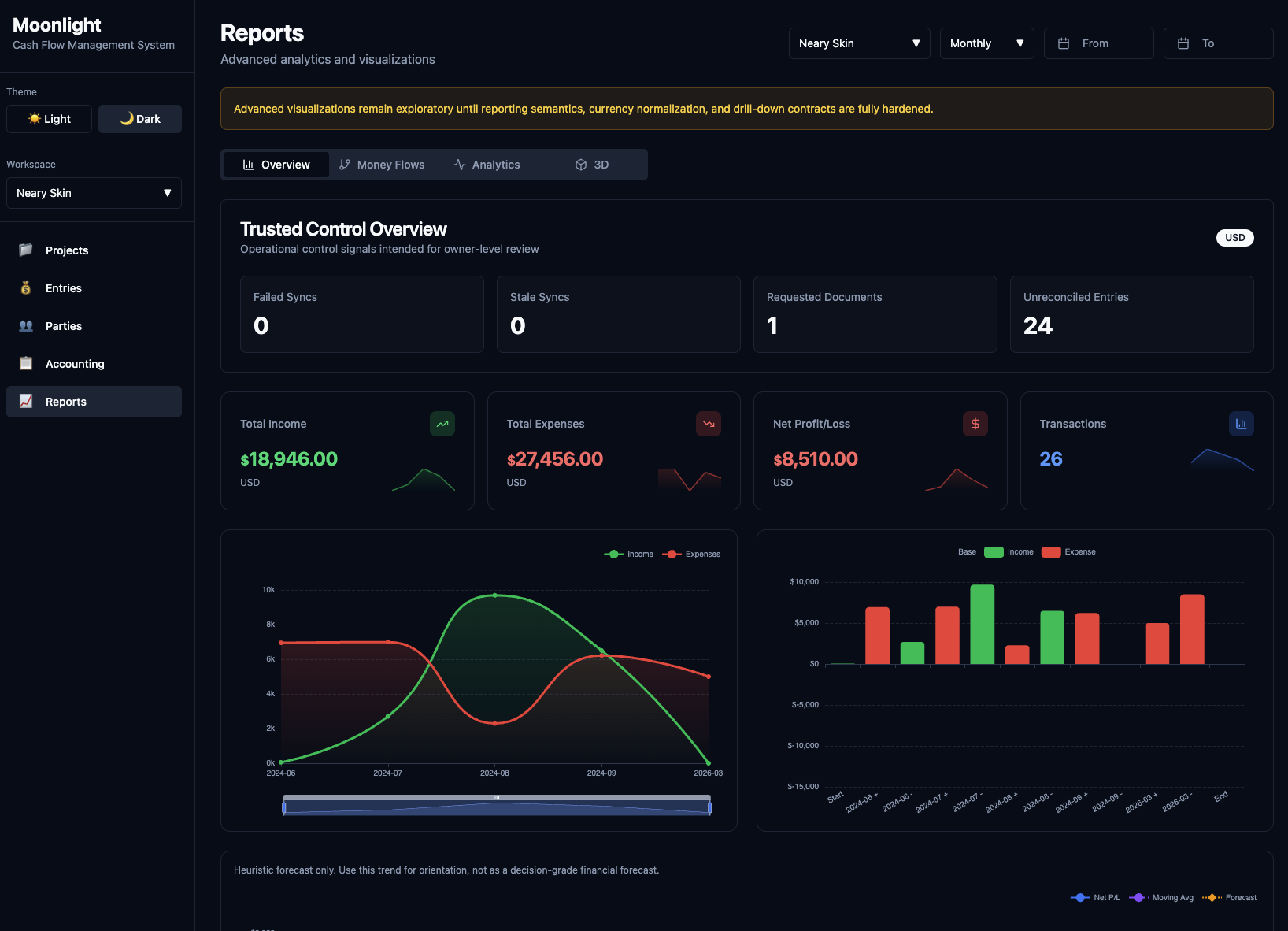Click the calendar icon in From field
This screenshot has height=931, width=1288.
1064,43
